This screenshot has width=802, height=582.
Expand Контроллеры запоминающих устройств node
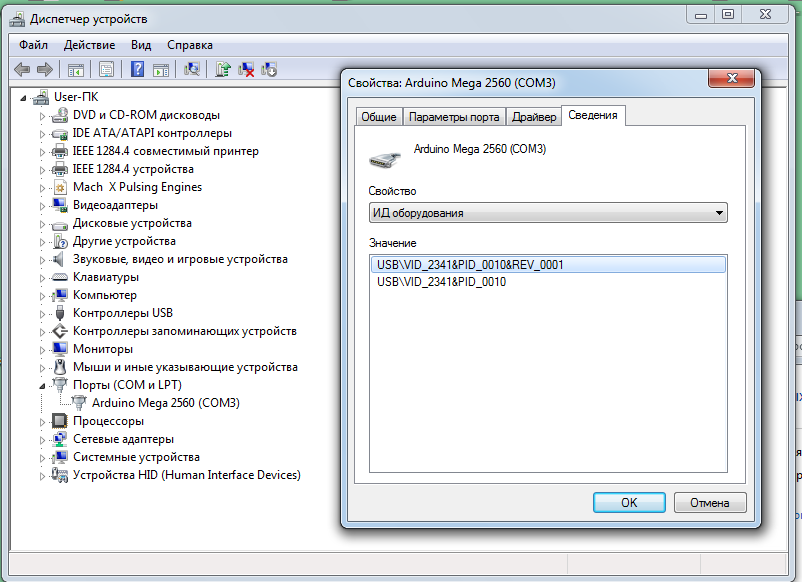click(42, 332)
